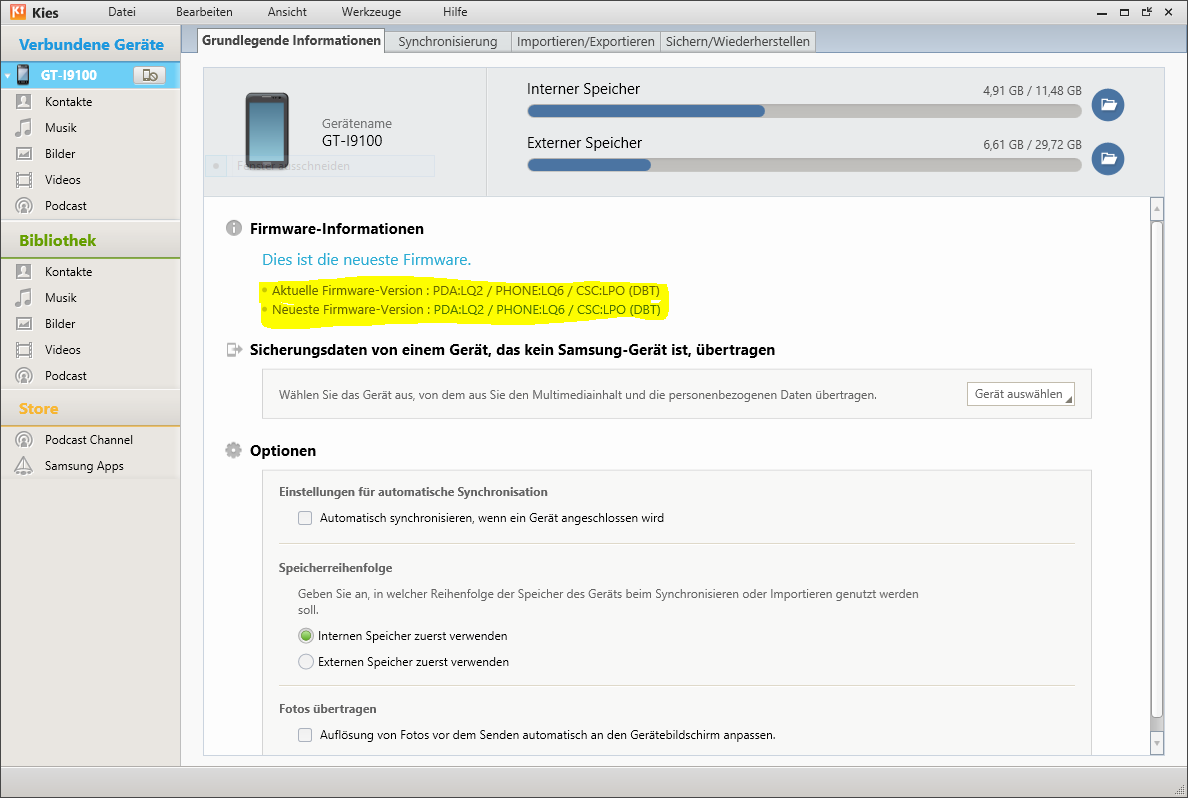Open the Bearbeiten menu
This screenshot has height=798, width=1188.
204,12
